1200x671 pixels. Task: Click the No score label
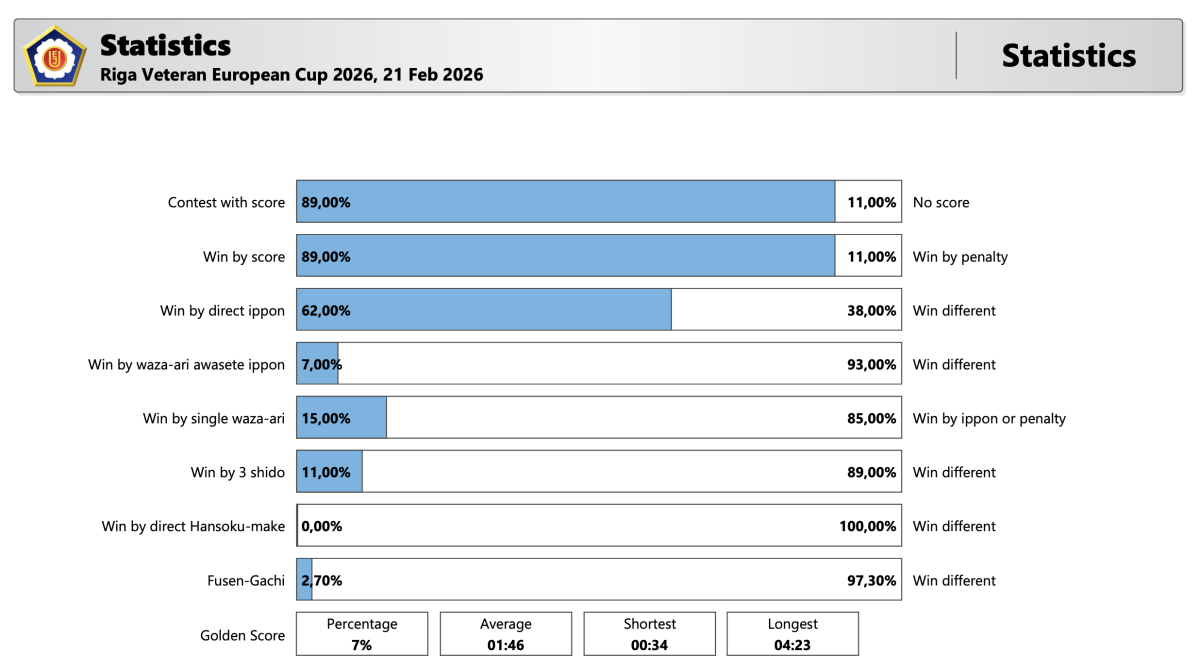941,202
